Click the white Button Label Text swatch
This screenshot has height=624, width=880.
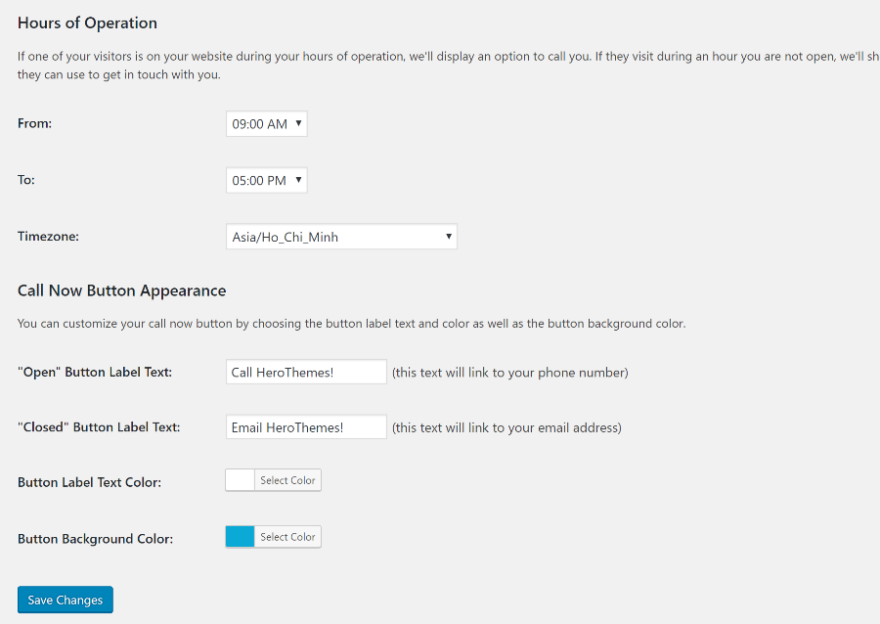238,479
